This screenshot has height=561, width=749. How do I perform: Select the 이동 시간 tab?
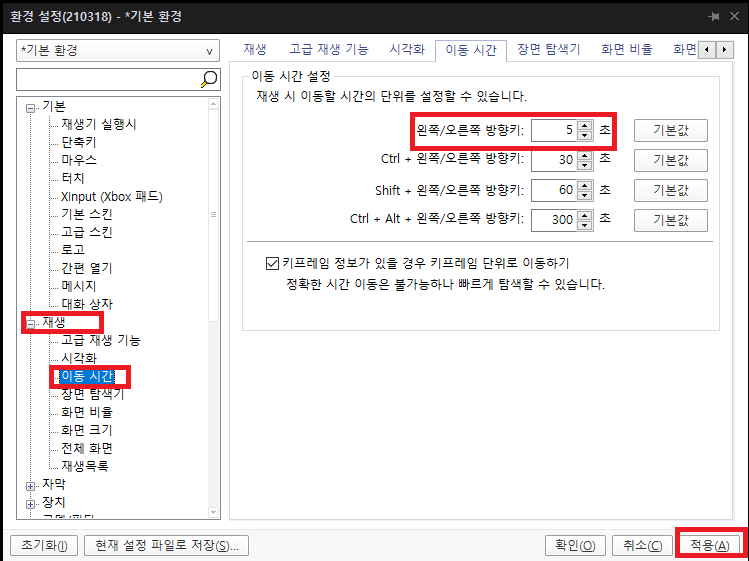click(471, 51)
